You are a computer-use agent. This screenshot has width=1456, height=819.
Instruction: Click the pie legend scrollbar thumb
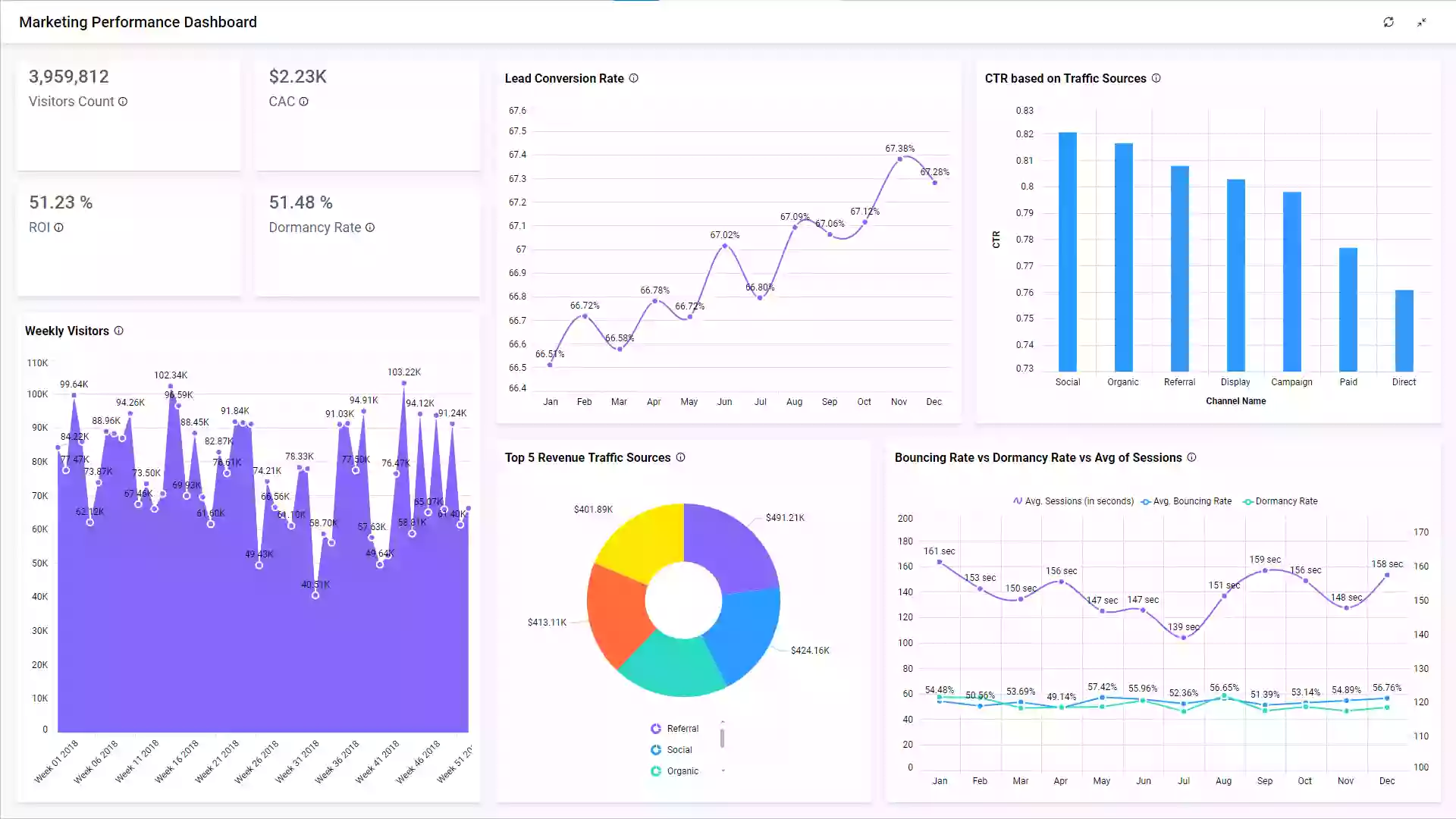(722, 738)
